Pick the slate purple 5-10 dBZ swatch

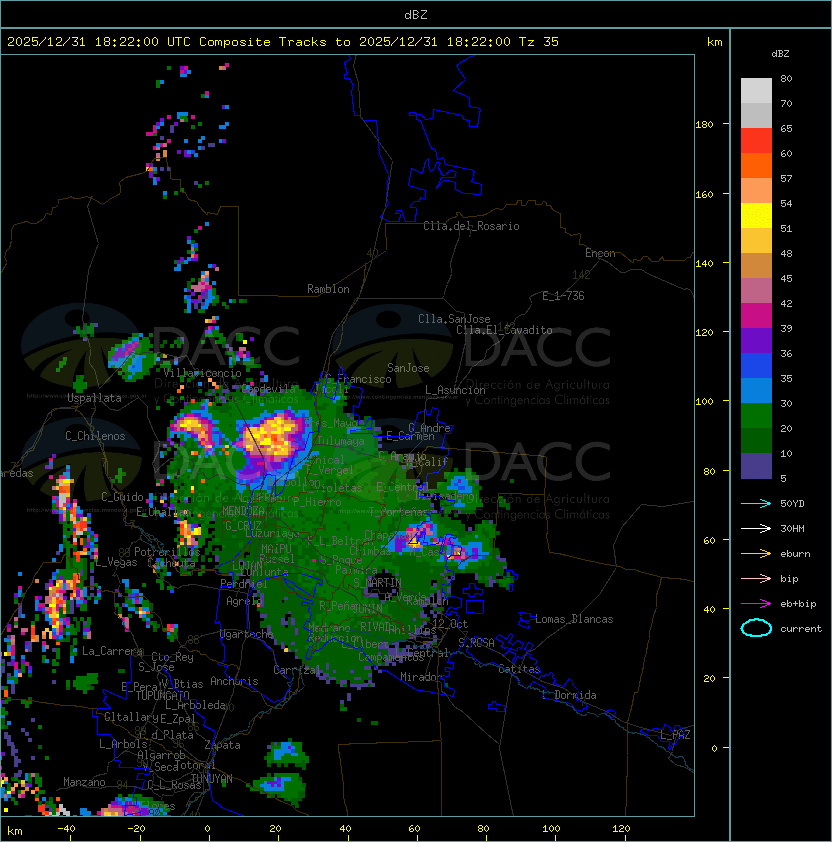(756, 466)
